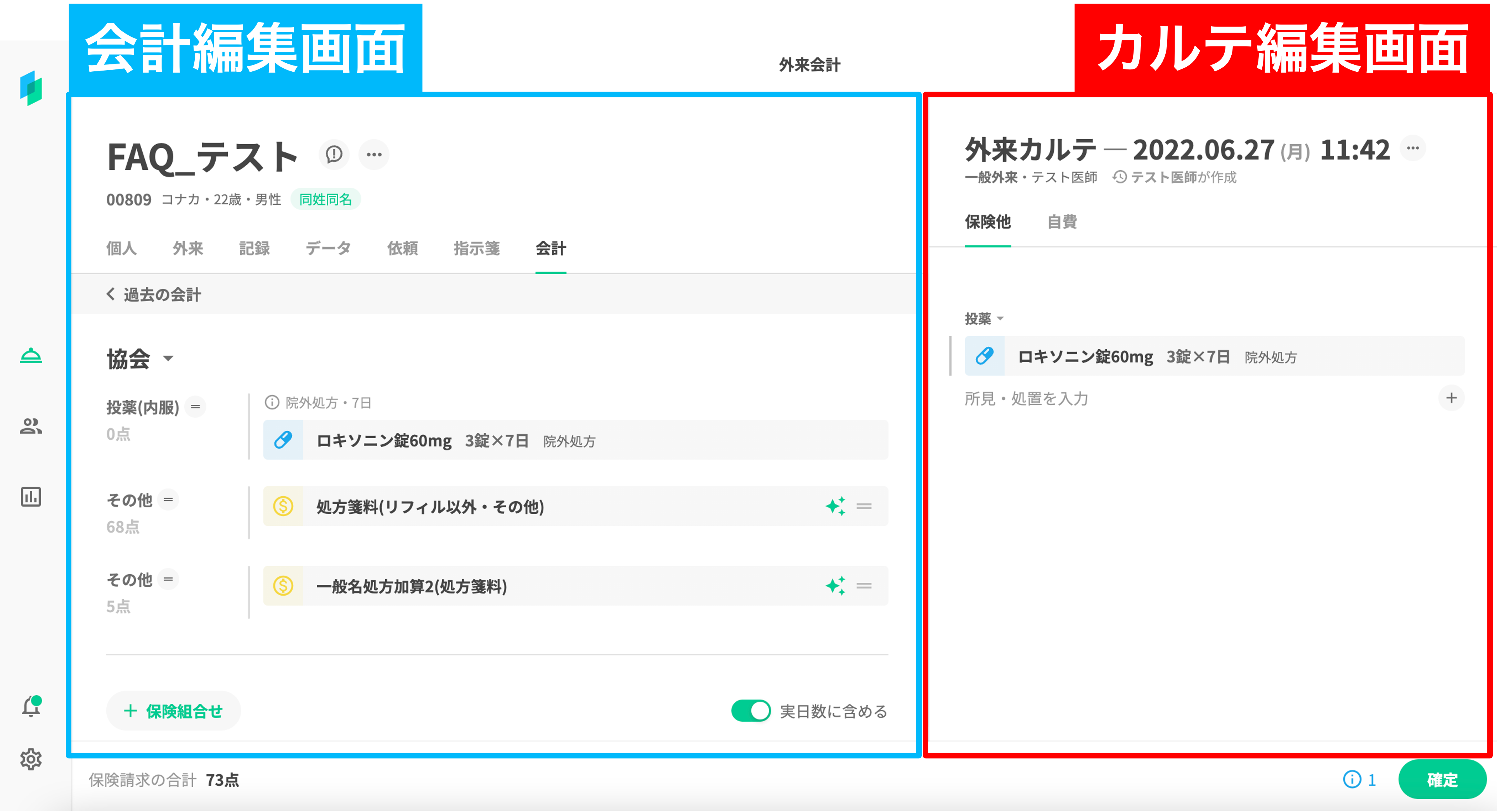The image size is (1504, 812).
Task: Open the reports chart icon in sidebar
Action: click(31, 497)
